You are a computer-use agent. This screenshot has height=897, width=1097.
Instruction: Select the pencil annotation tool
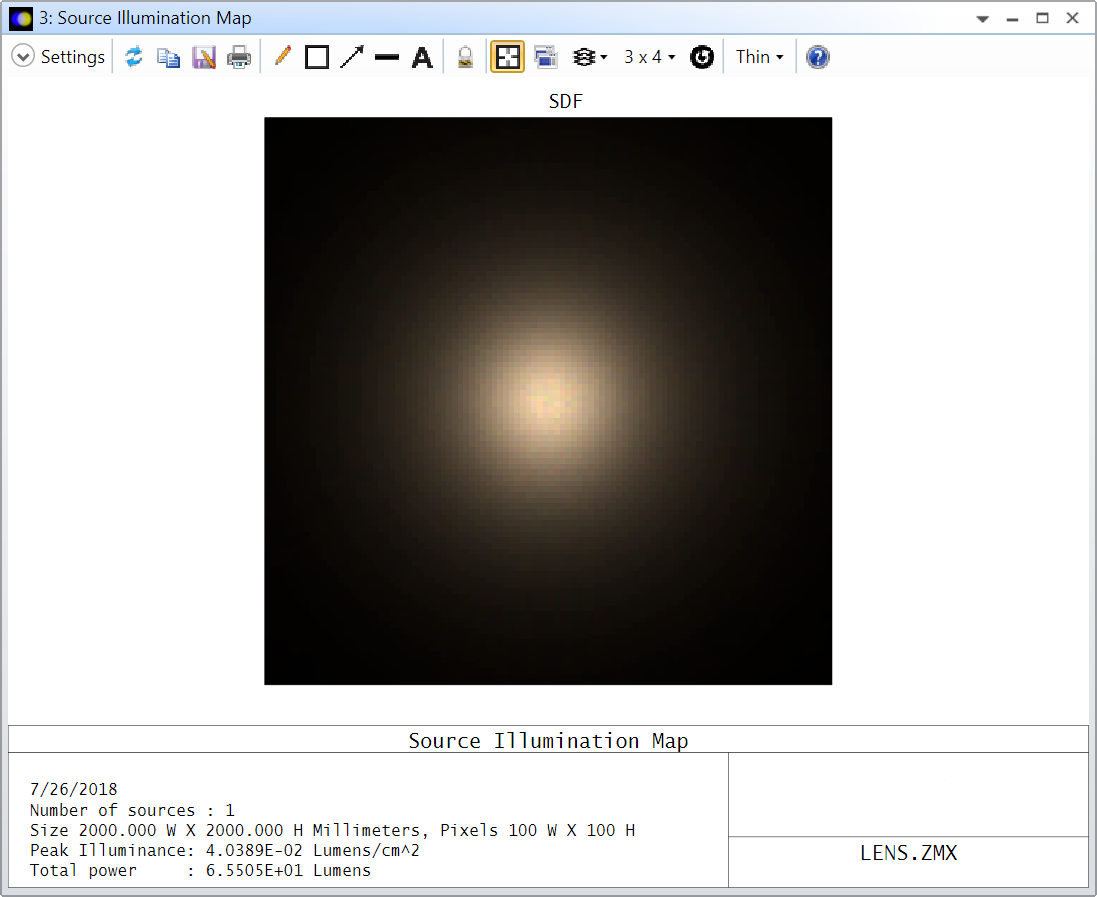[x=283, y=57]
